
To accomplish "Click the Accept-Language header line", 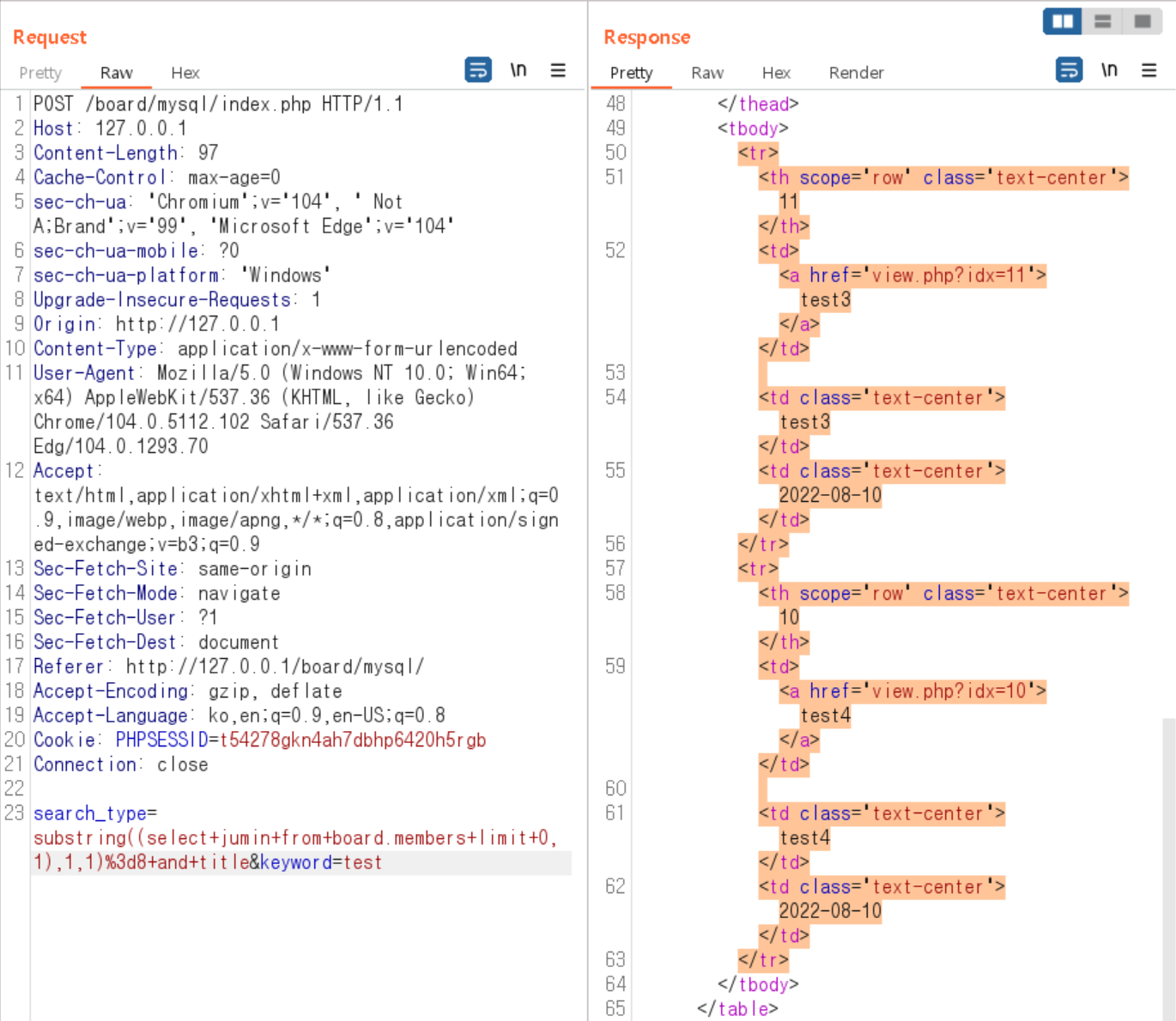I will [239, 716].
